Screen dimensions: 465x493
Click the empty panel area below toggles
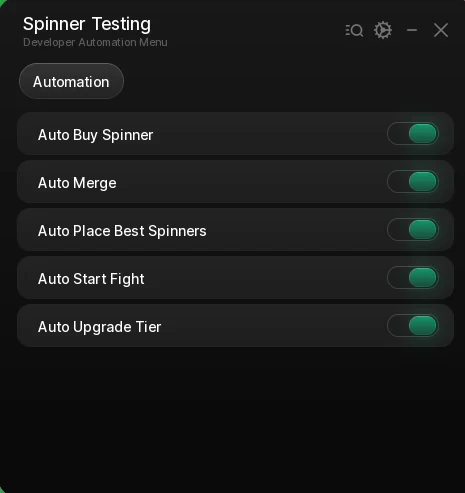coord(232,417)
